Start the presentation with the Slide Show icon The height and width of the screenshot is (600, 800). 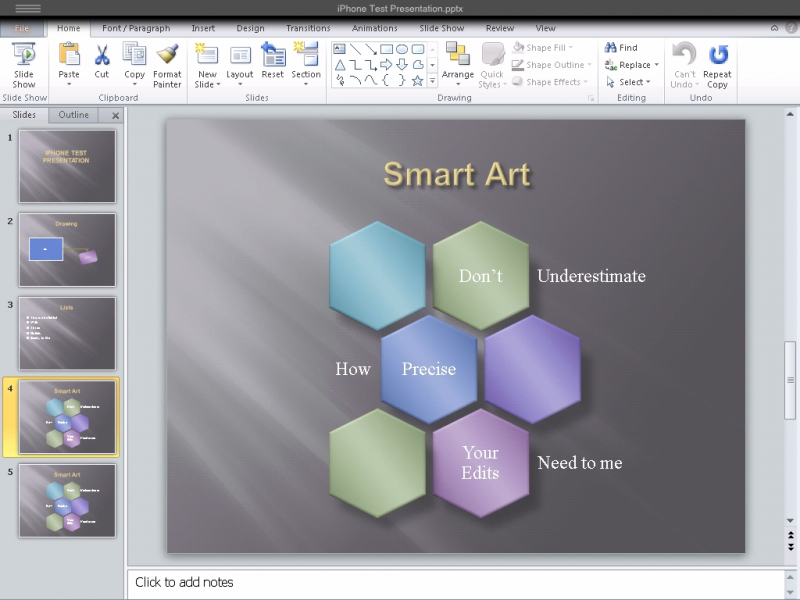point(24,55)
